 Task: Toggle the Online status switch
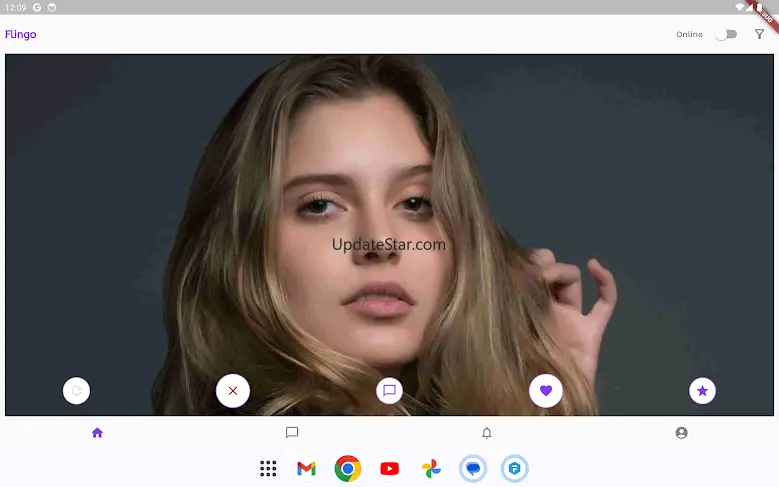(x=726, y=34)
